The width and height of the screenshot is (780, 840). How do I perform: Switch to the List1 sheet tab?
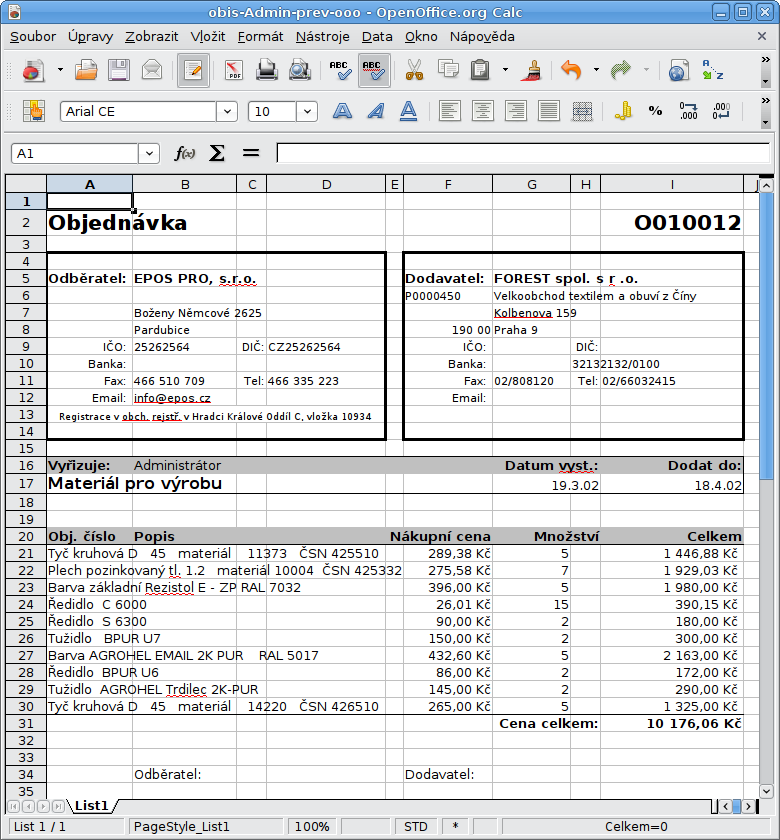coord(91,805)
